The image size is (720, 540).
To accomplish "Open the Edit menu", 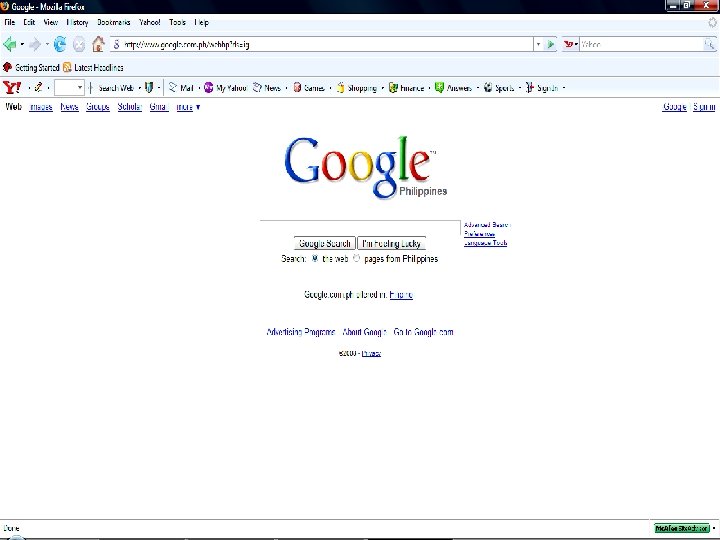I will 29,22.
